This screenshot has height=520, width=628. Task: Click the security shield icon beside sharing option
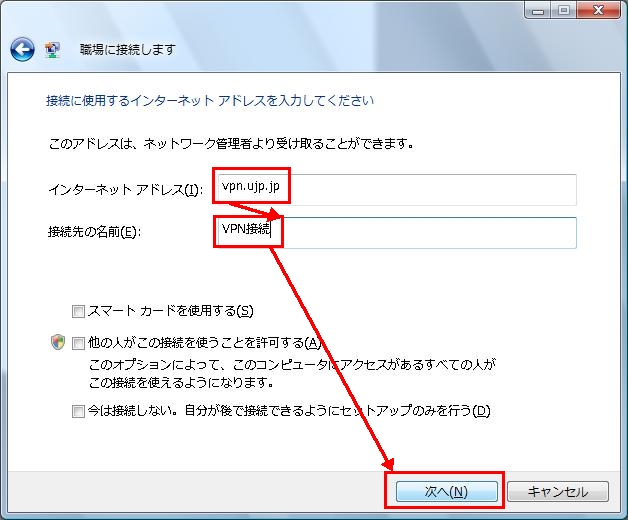click(58, 342)
